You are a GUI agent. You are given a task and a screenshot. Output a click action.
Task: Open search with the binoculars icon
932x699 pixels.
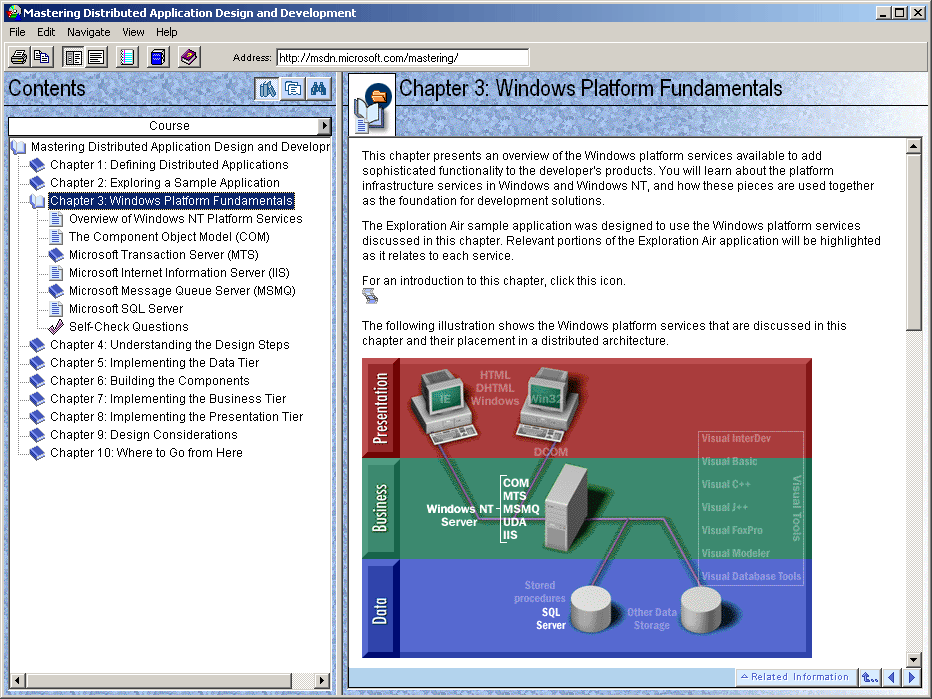(x=319, y=89)
